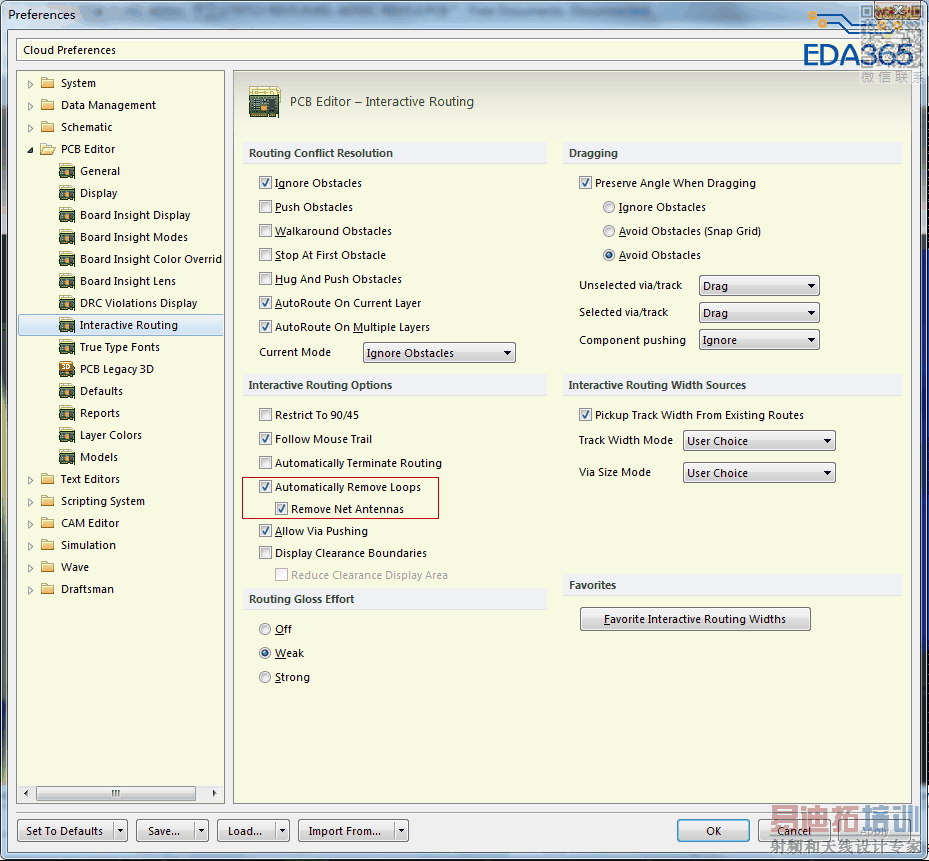Click the Data Management folder icon
This screenshot has width=929, height=861.
point(47,105)
